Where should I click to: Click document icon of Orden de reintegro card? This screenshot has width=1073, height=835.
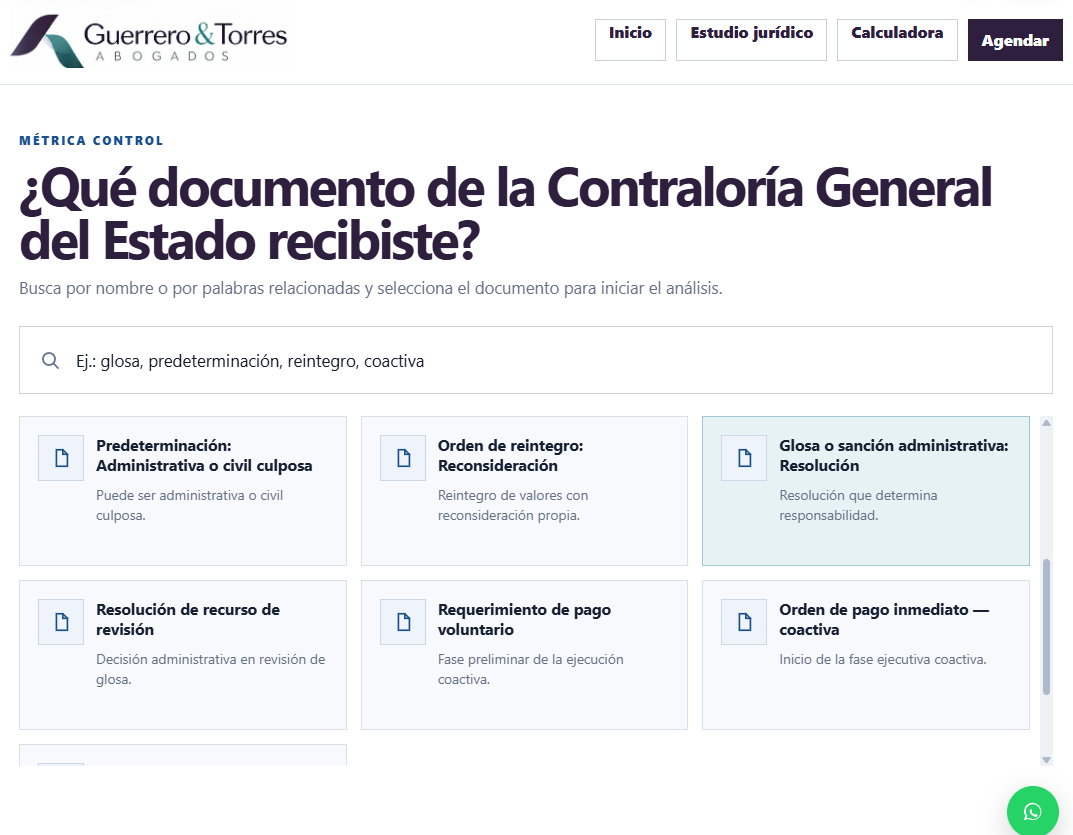click(x=403, y=458)
